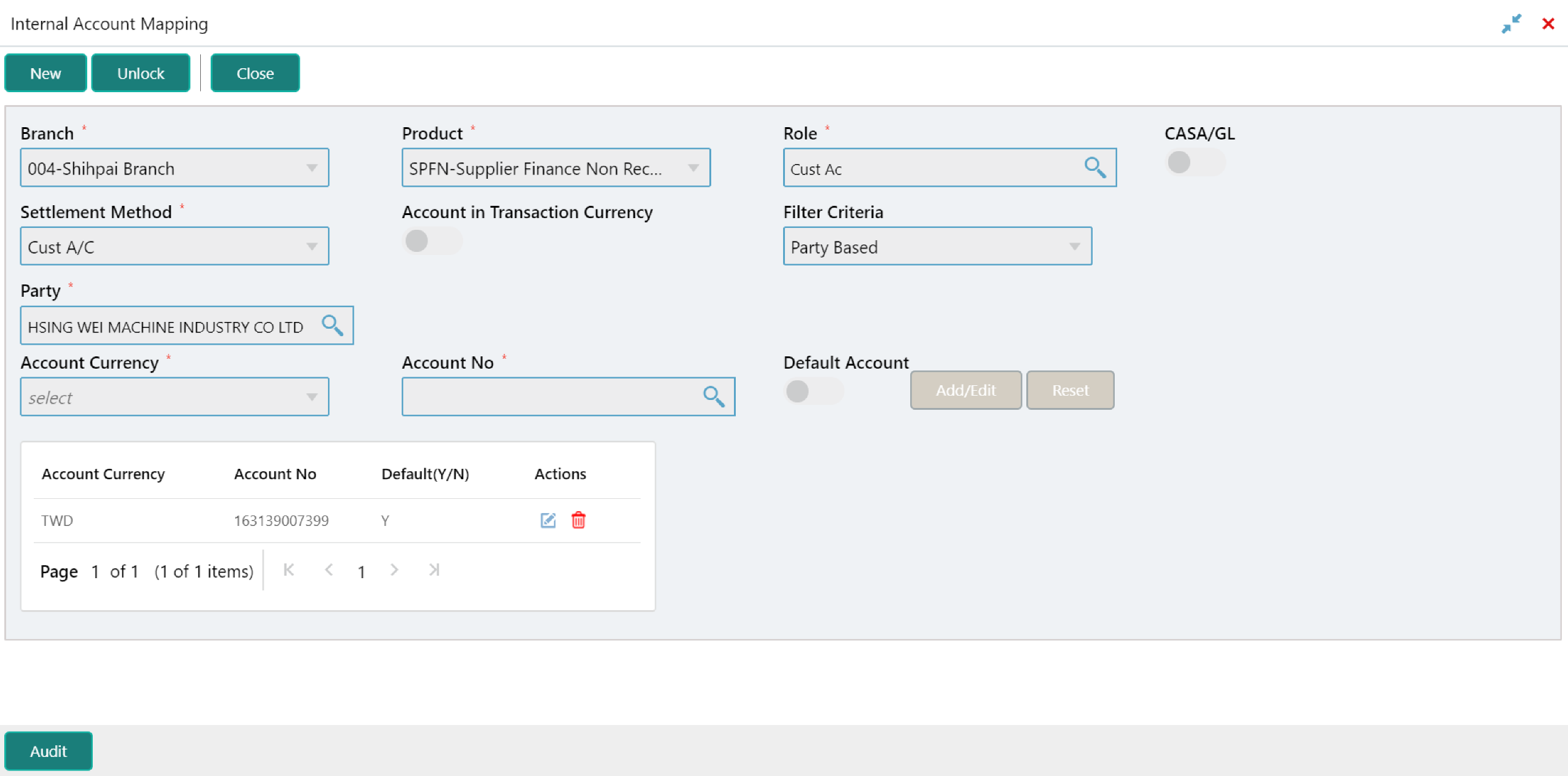Go to previous page in pagination
The image size is (1568, 776).
[329, 570]
